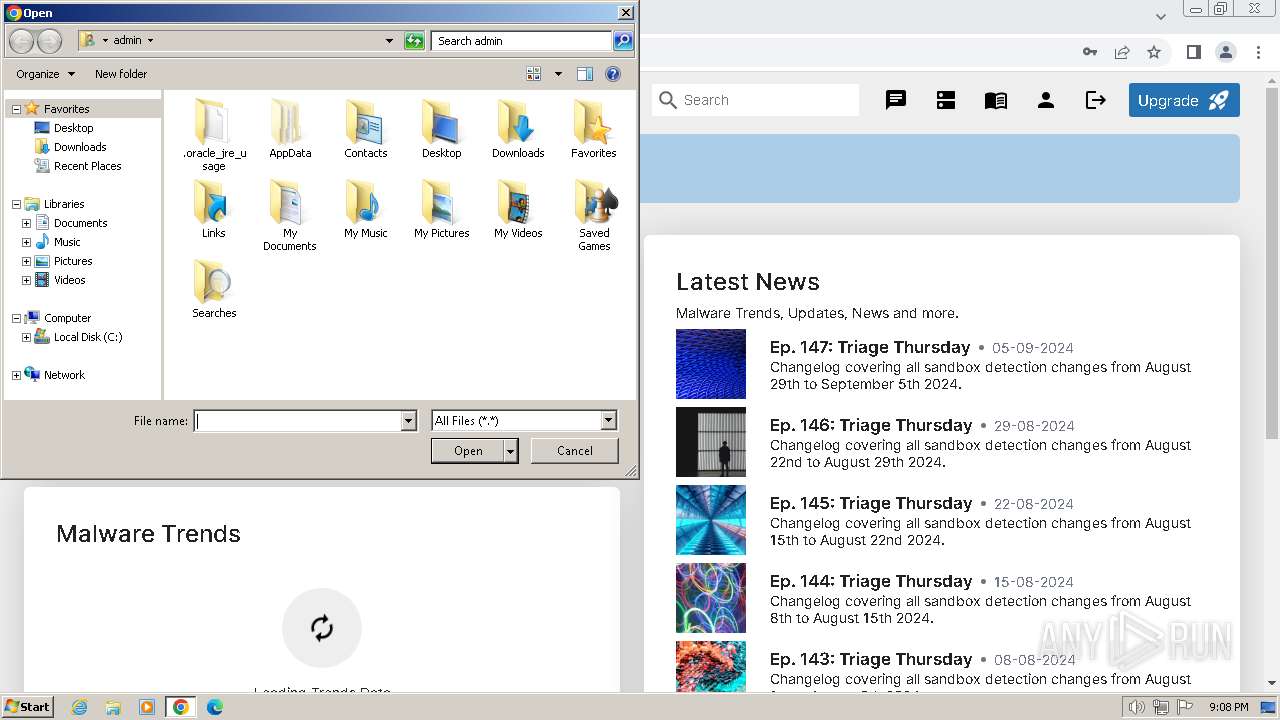Collapse the Favorites tree node

[x=16, y=109]
